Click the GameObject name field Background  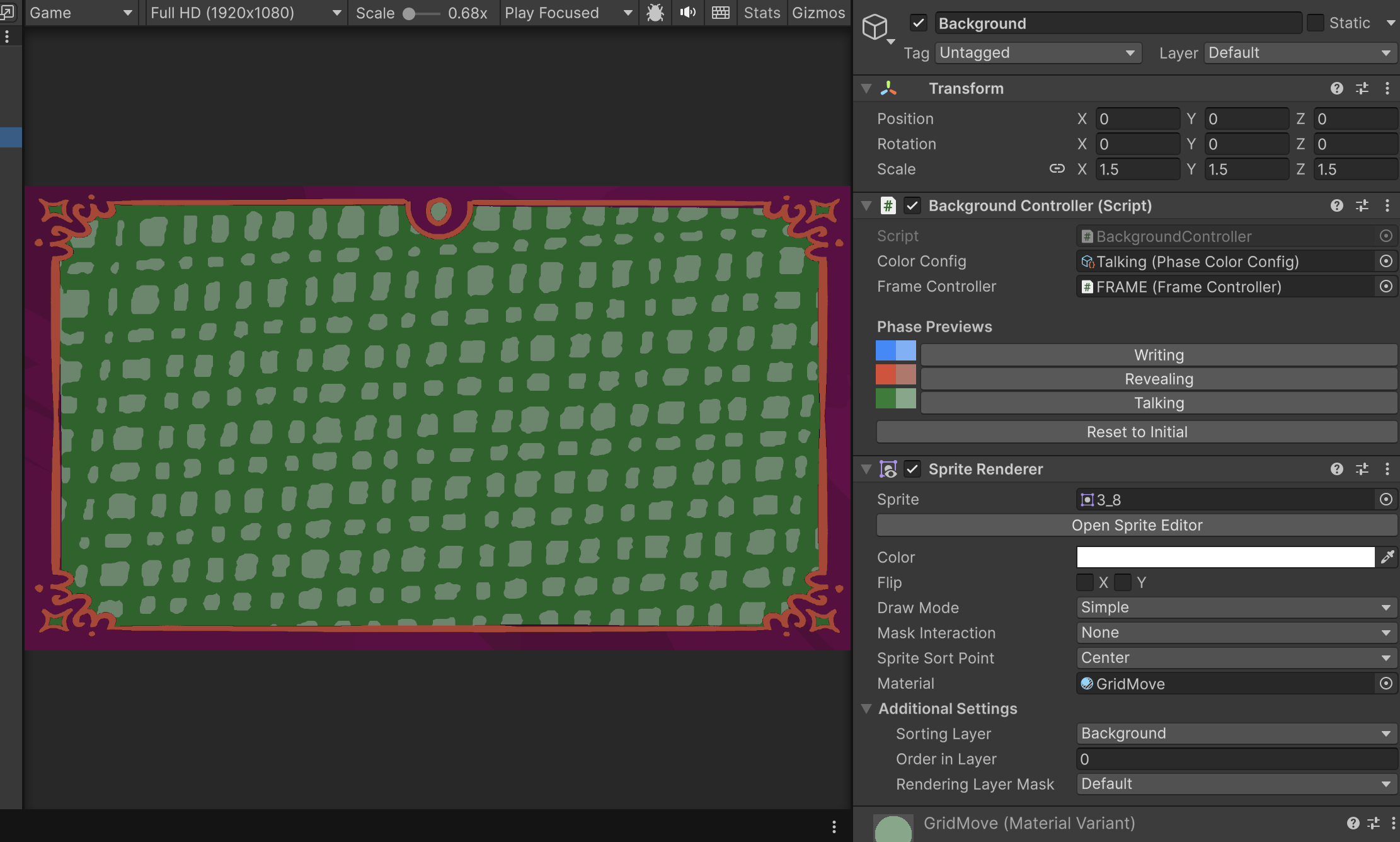(x=1118, y=23)
